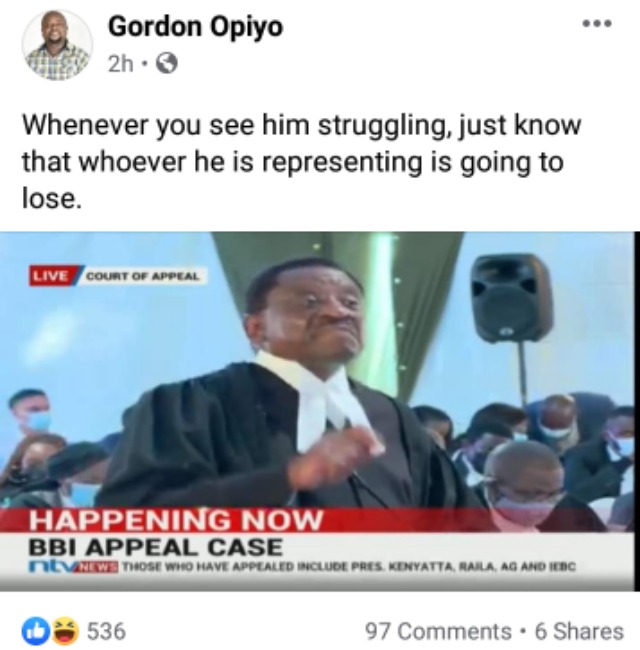
Task: Open the NTV court video thumbnail
Action: tap(318, 411)
